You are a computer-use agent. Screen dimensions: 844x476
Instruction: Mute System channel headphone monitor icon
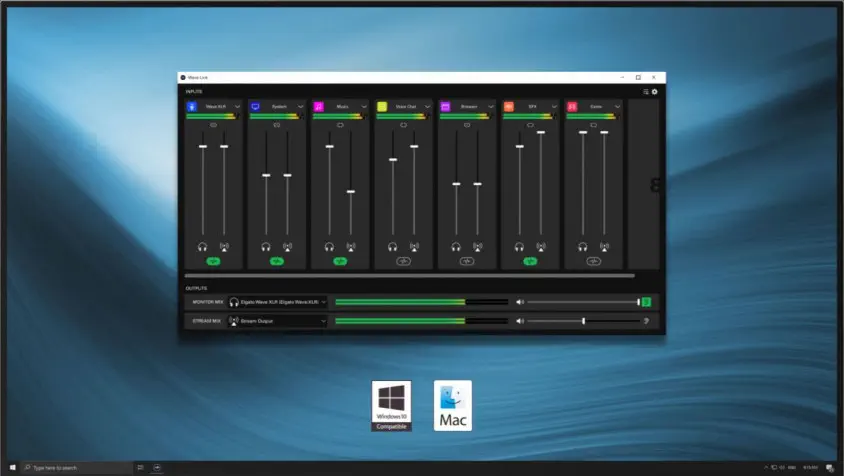point(266,247)
